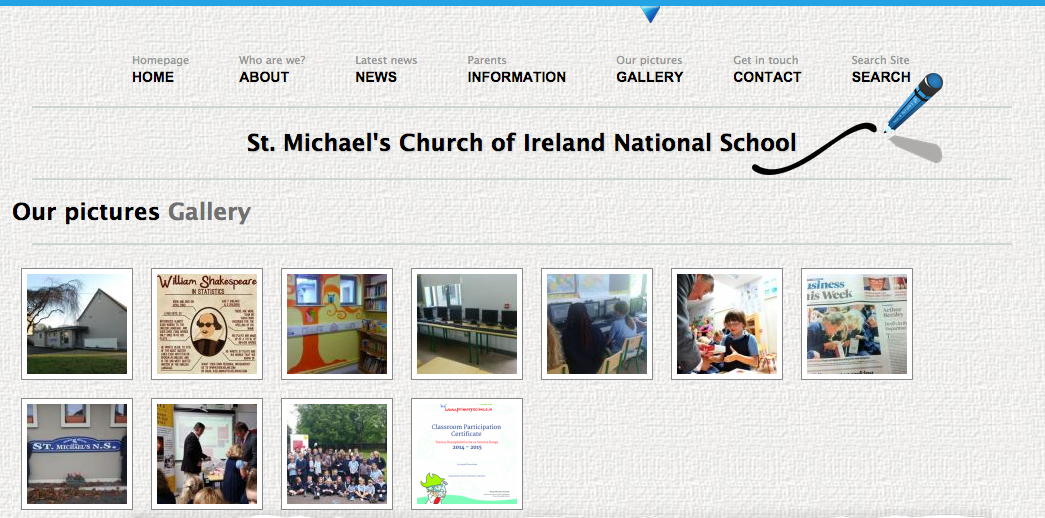Select the INFORMATION menu for parents
Viewport: 1045px width, 518px height.
click(517, 77)
